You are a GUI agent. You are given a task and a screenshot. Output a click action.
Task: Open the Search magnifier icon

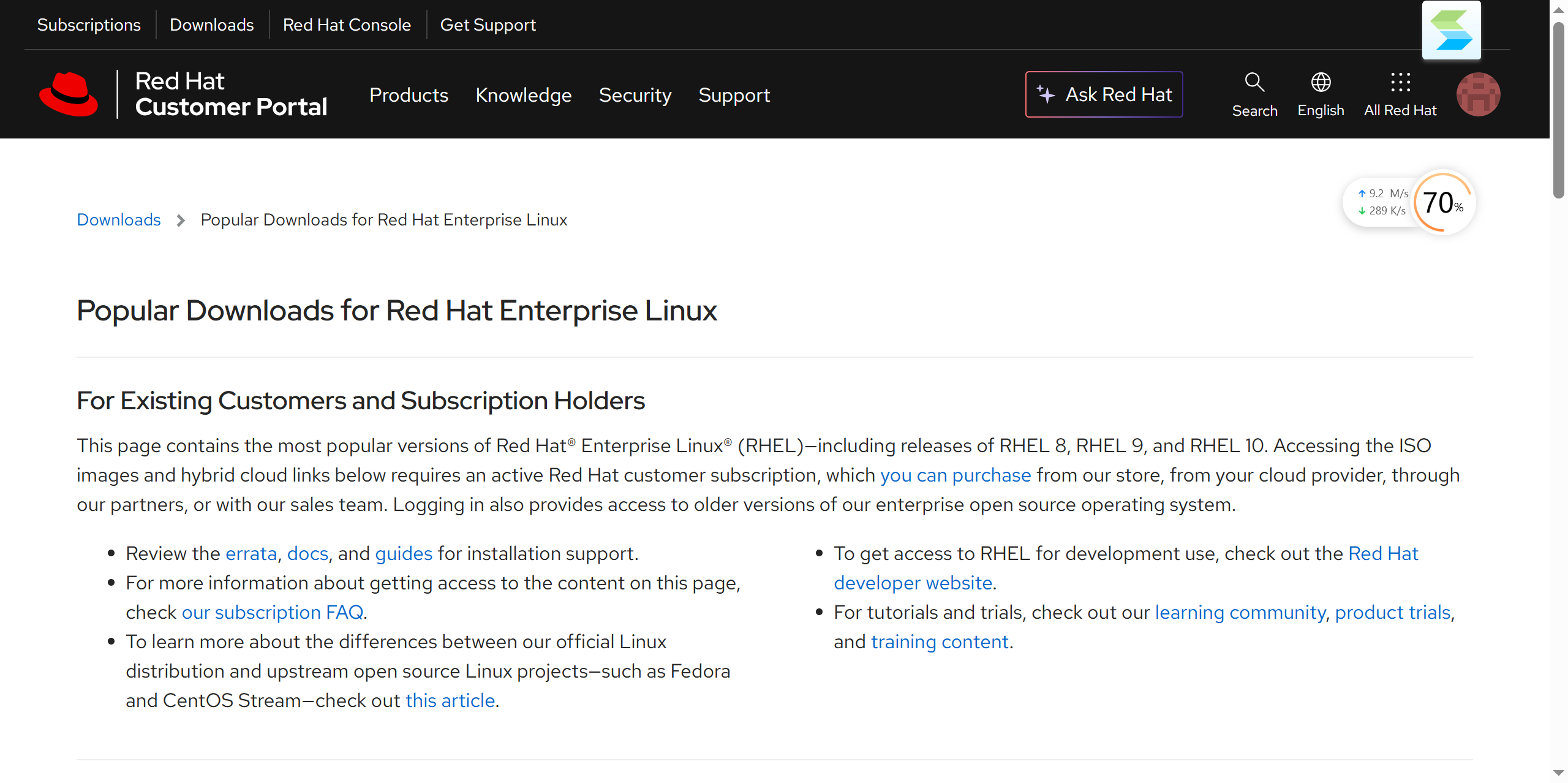coord(1254,83)
